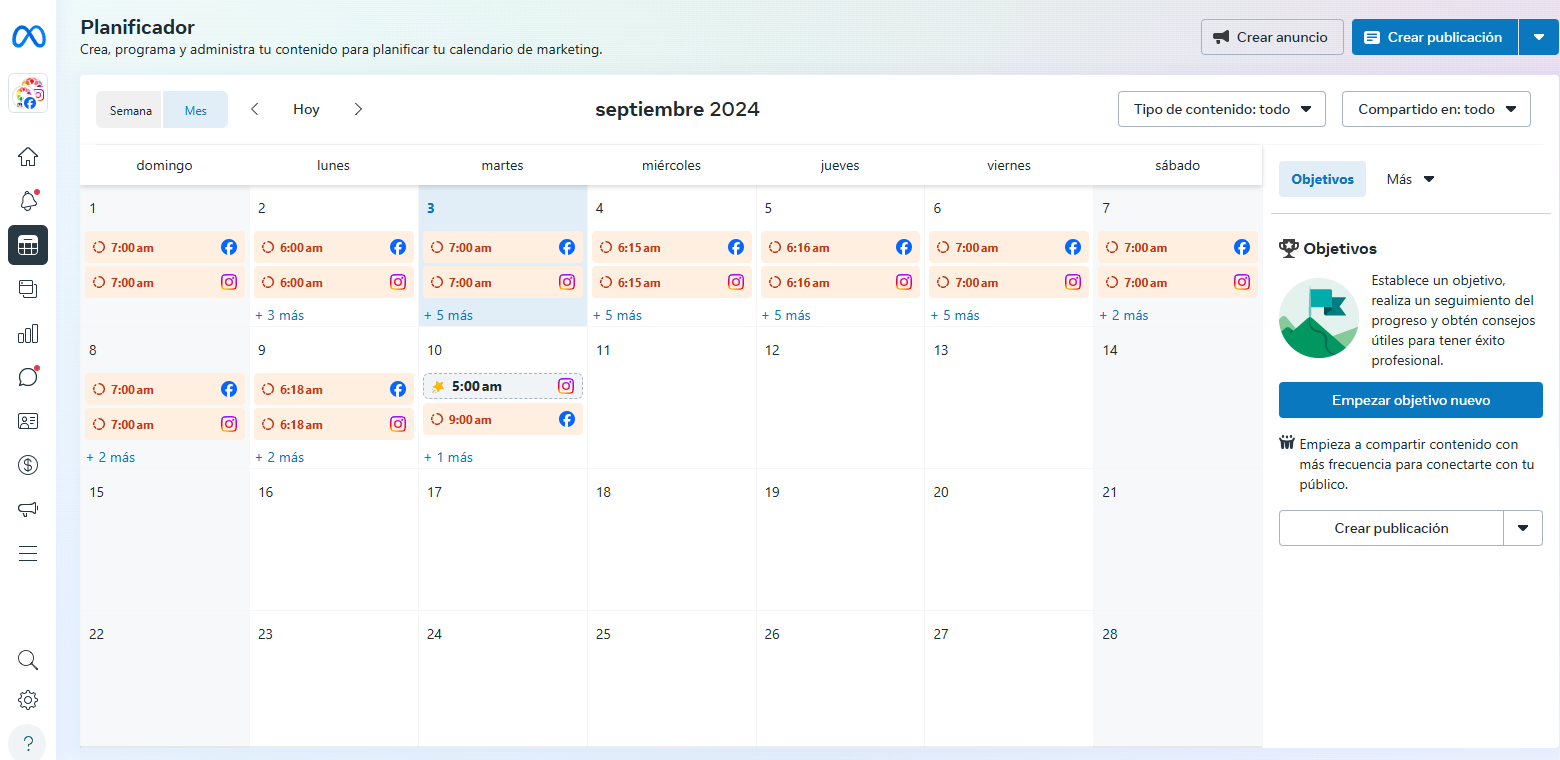The image size is (1560, 760).
Task: Click the Monetization dollar sign icon
Action: click(x=28, y=465)
